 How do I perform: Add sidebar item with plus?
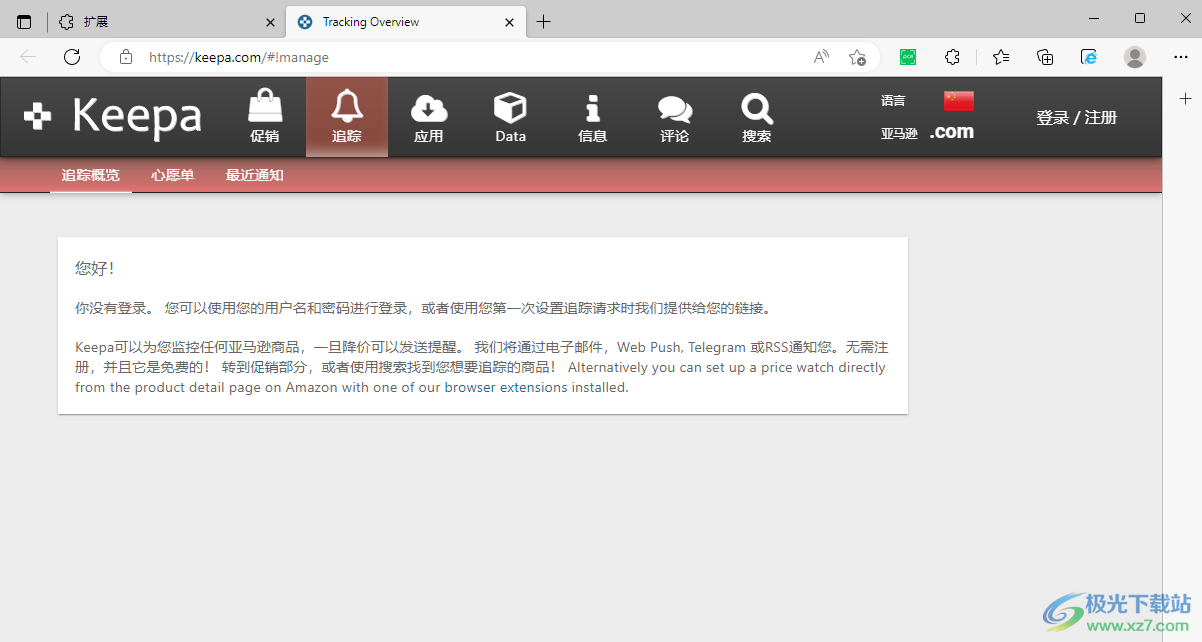tap(1185, 98)
